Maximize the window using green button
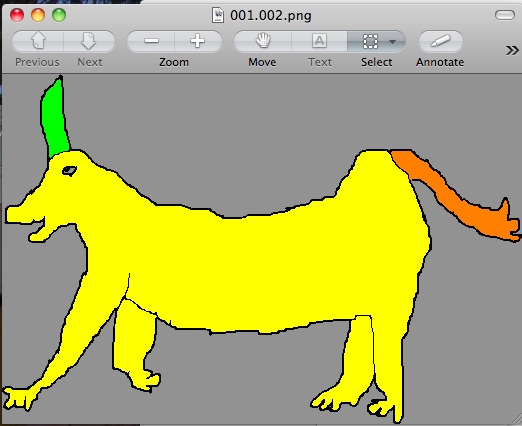 (x=59, y=15)
